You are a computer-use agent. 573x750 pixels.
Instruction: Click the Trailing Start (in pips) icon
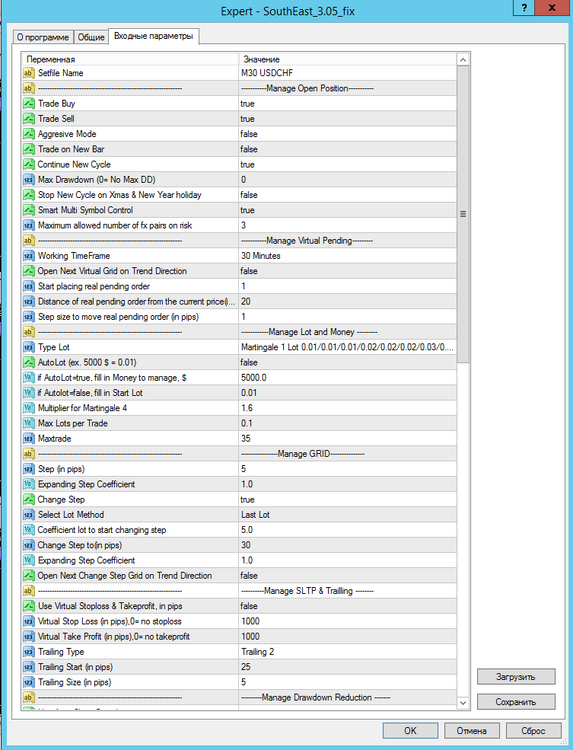point(29,667)
